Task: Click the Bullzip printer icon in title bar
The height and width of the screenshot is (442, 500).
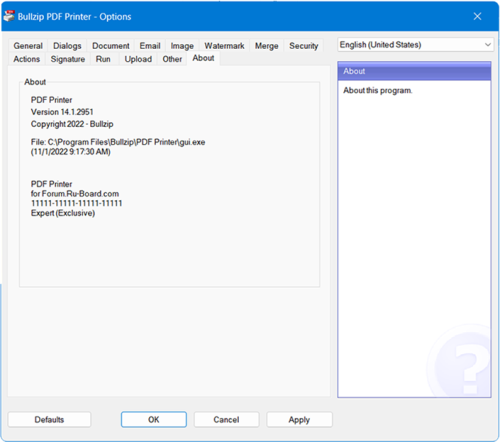Action: point(9,16)
